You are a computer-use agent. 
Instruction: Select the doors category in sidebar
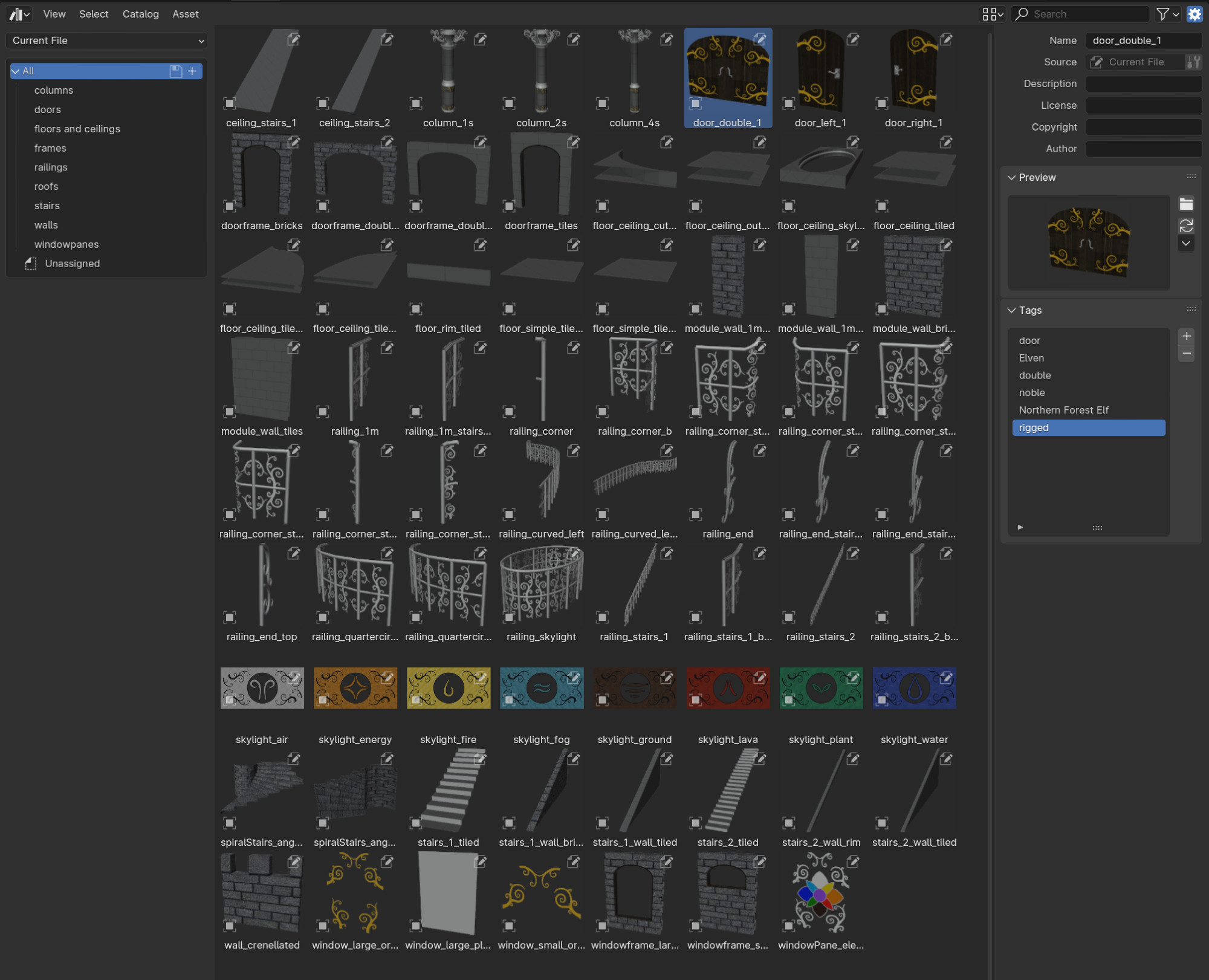click(x=47, y=109)
